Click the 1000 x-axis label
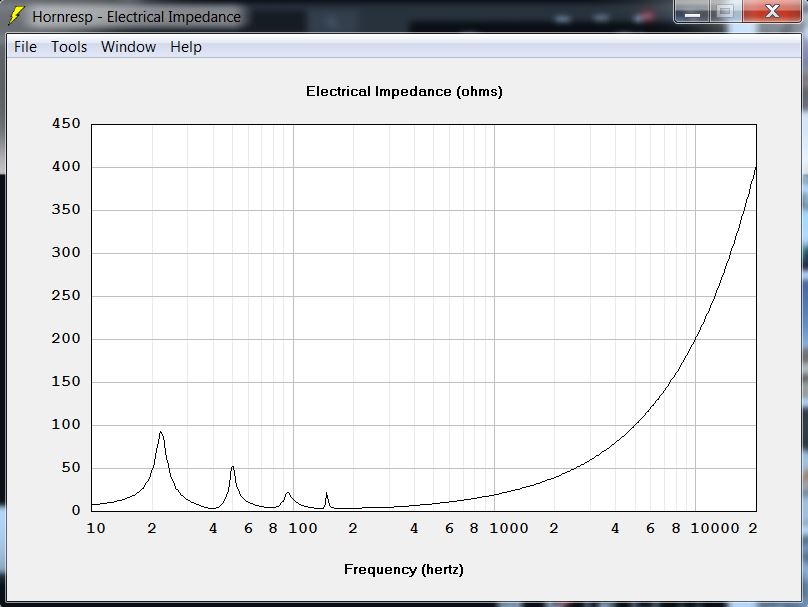The height and width of the screenshot is (607, 808). 509,528
